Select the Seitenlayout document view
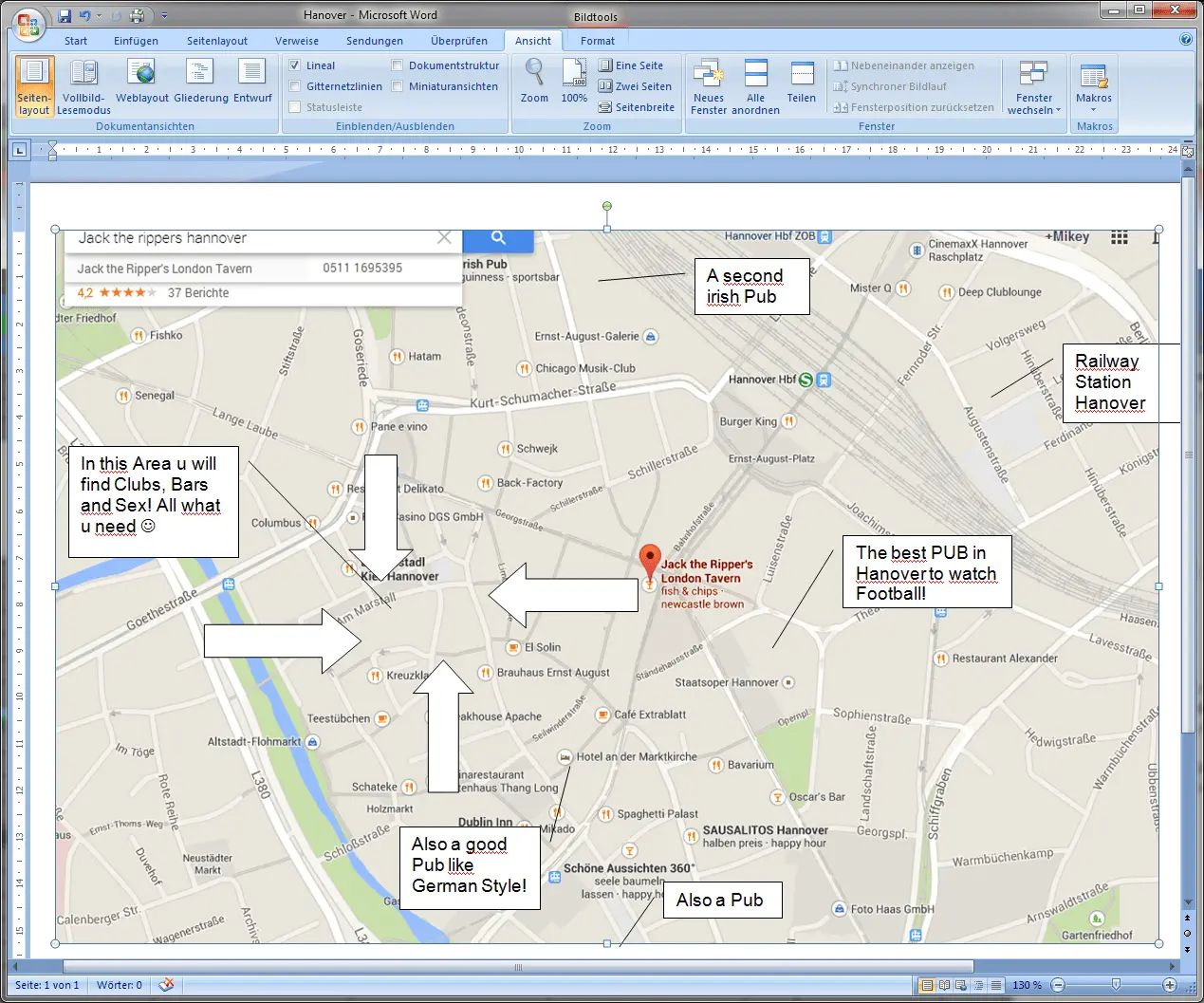 click(x=34, y=86)
